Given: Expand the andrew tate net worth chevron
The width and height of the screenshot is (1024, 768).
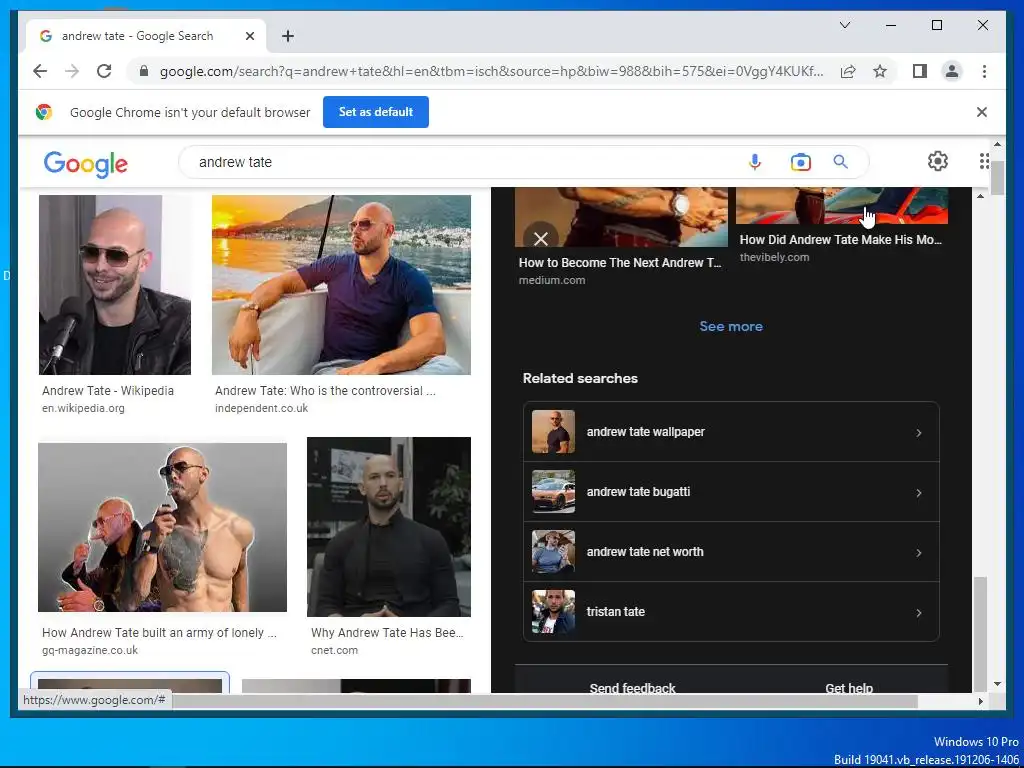Looking at the screenshot, I should (918, 552).
